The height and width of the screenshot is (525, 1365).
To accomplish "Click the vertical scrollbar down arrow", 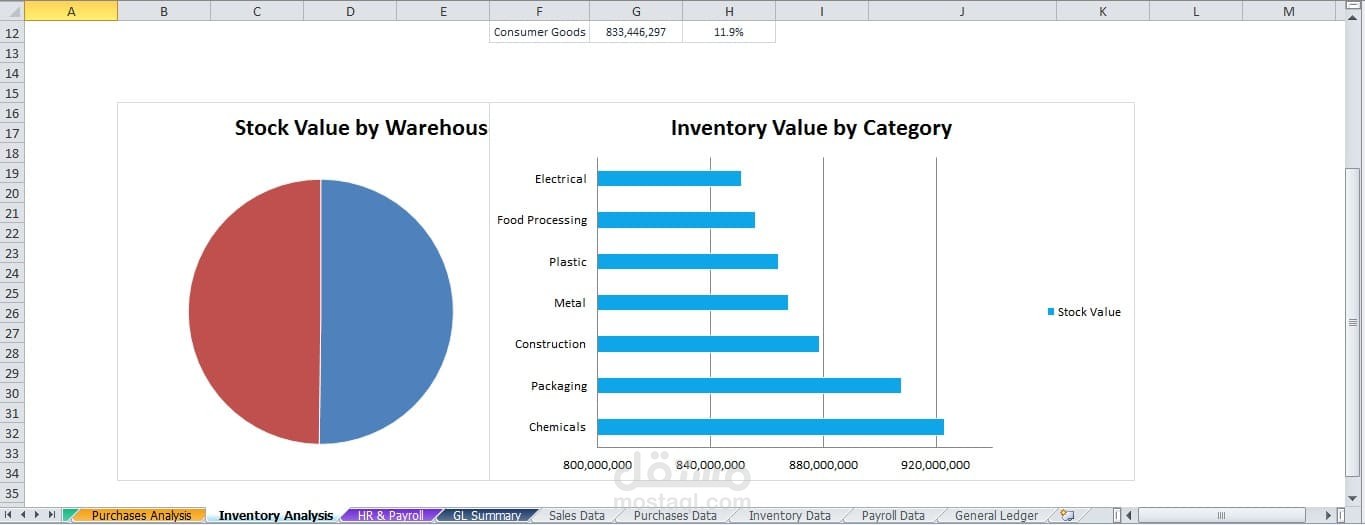I will [x=1354, y=498].
